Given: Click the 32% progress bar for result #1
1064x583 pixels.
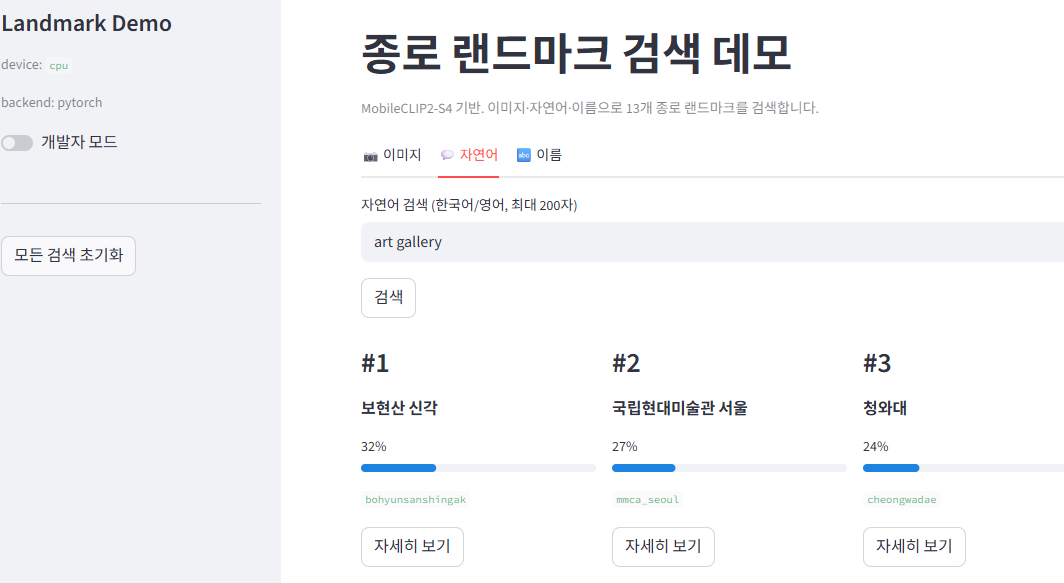Looking at the screenshot, I should tap(478, 468).
